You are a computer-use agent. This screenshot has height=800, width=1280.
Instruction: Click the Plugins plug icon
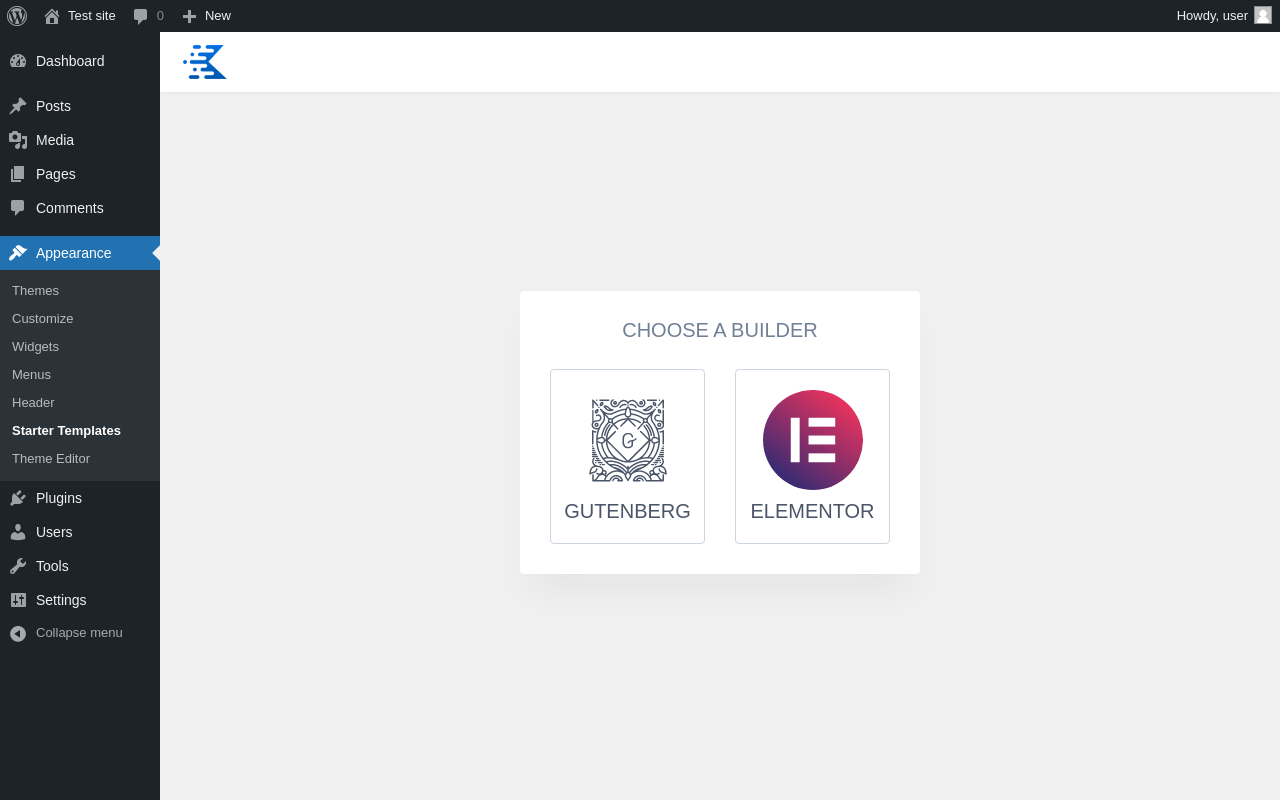(x=18, y=498)
